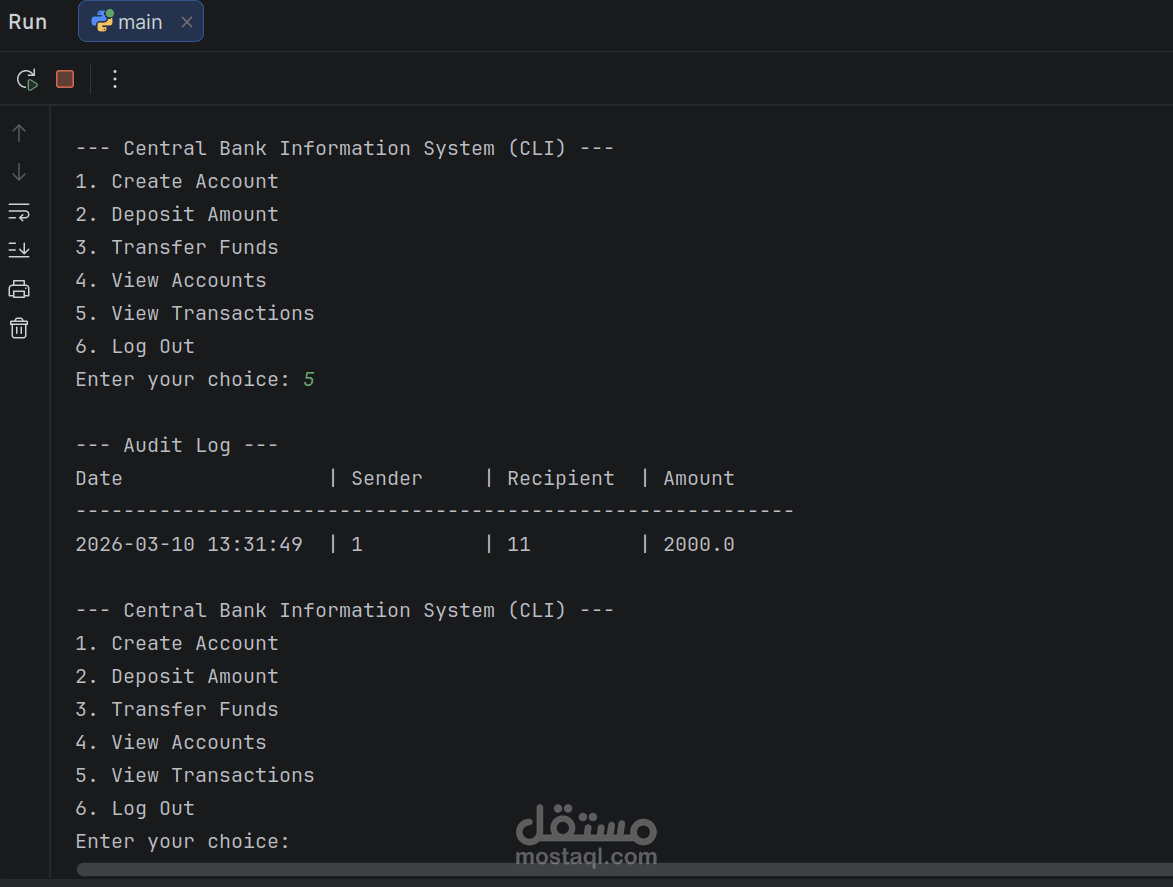This screenshot has height=887, width=1173.
Task: Click second menu's '1. Create Account' line
Action: [177, 644]
